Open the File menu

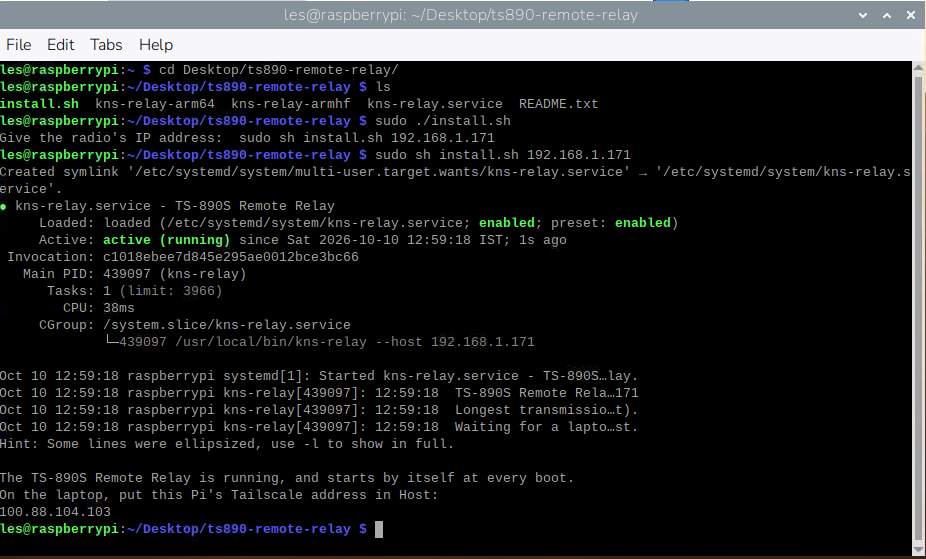(x=18, y=45)
